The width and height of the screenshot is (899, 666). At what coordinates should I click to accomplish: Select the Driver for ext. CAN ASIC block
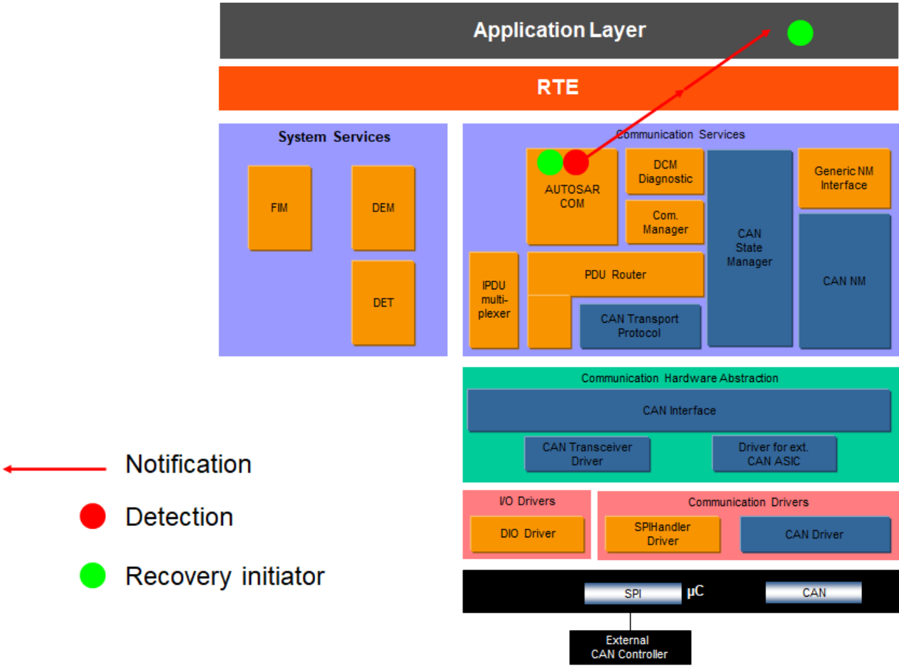[774, 454]
